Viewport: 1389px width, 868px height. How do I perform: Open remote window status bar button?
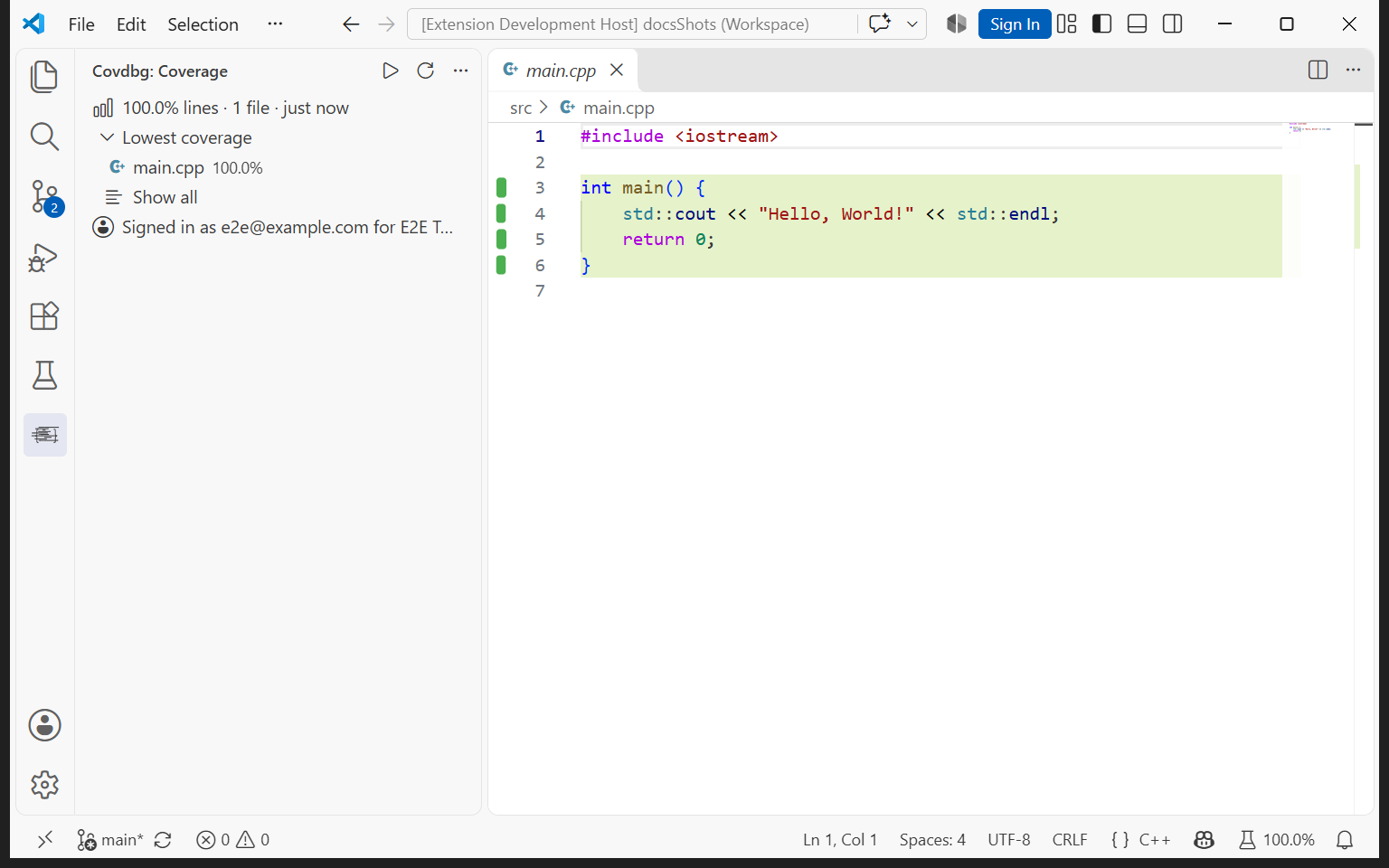pos(45,840)
